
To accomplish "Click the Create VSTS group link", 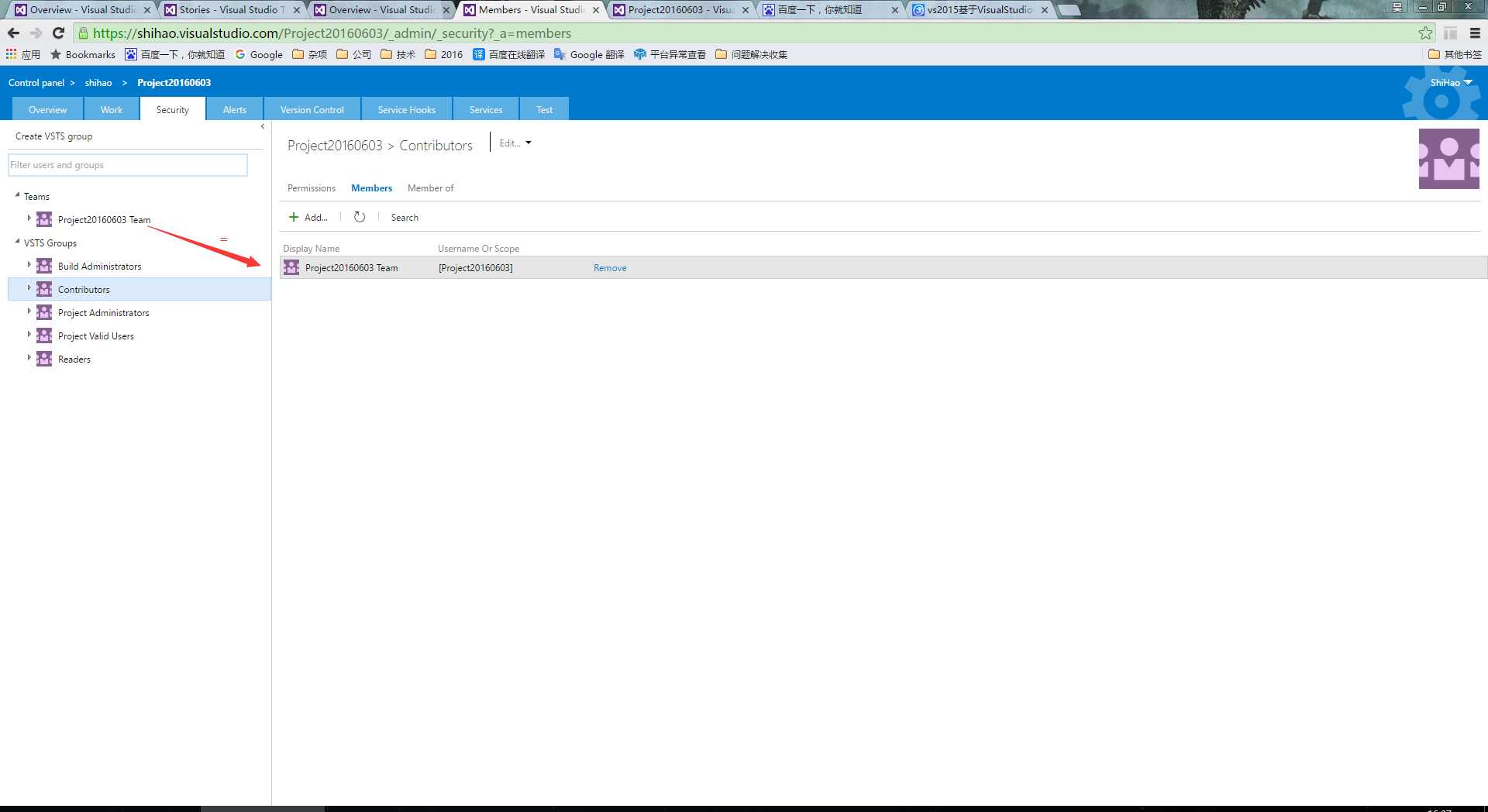I will coord(54,136).
